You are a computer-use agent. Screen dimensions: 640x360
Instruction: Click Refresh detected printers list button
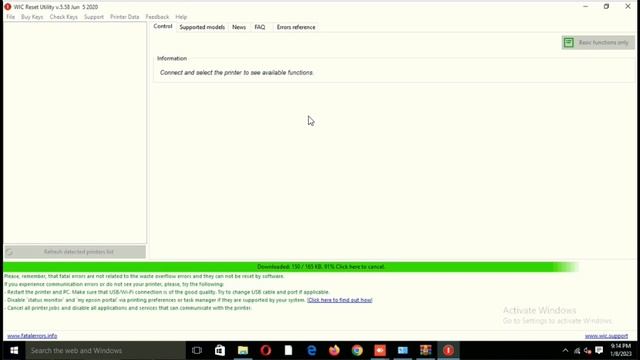pos(75,252)
